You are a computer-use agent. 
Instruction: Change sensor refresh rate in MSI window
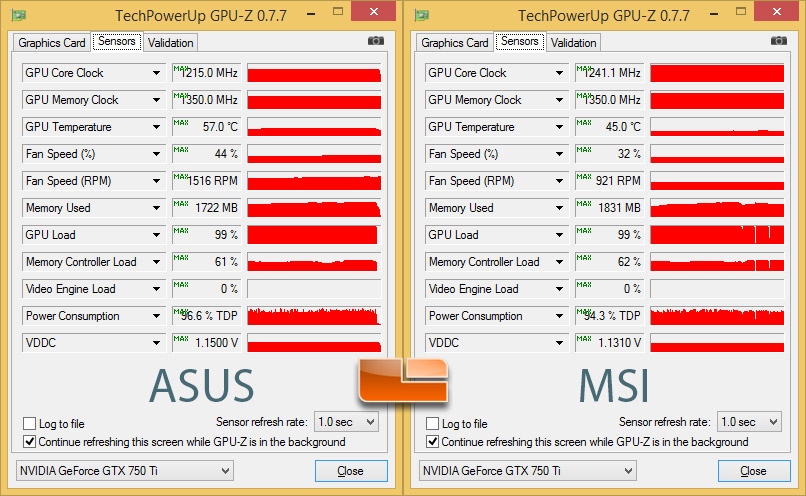749,422
